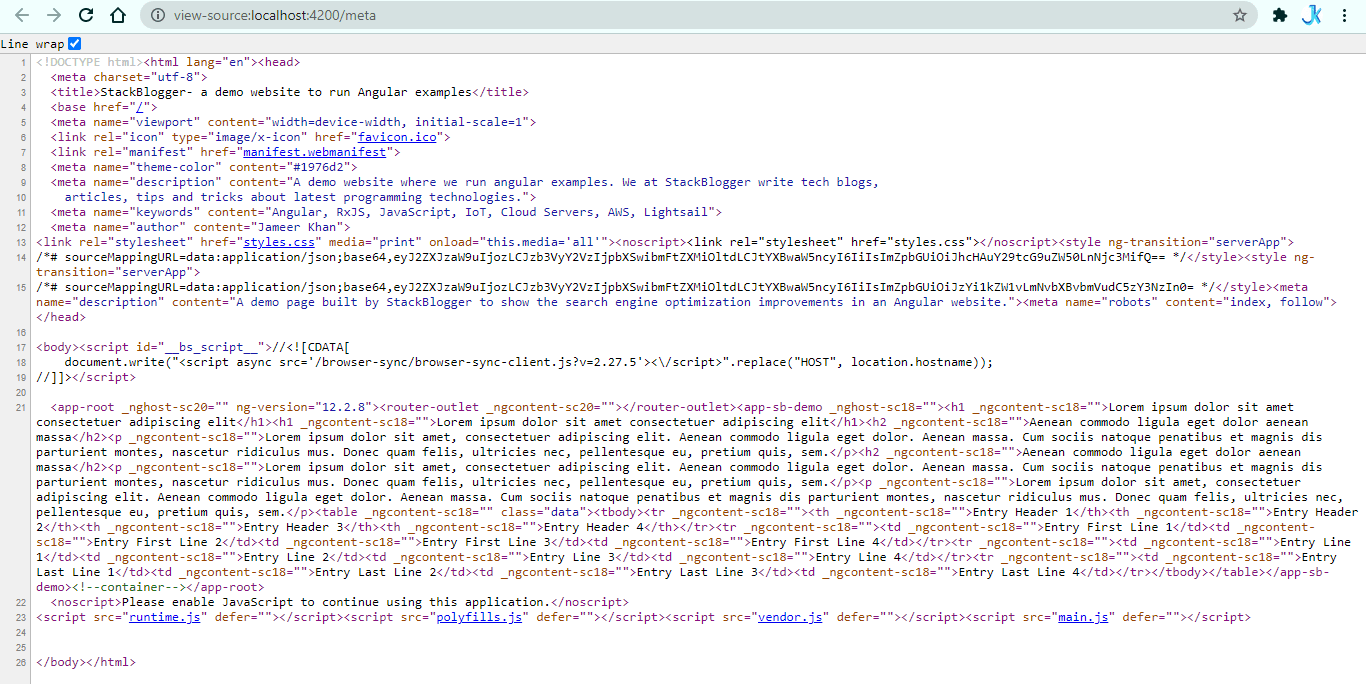The image size is (1366, 684).
Task: Click 'Entry Last Line 4' table cell text
Action: [x=1019, y=572]
